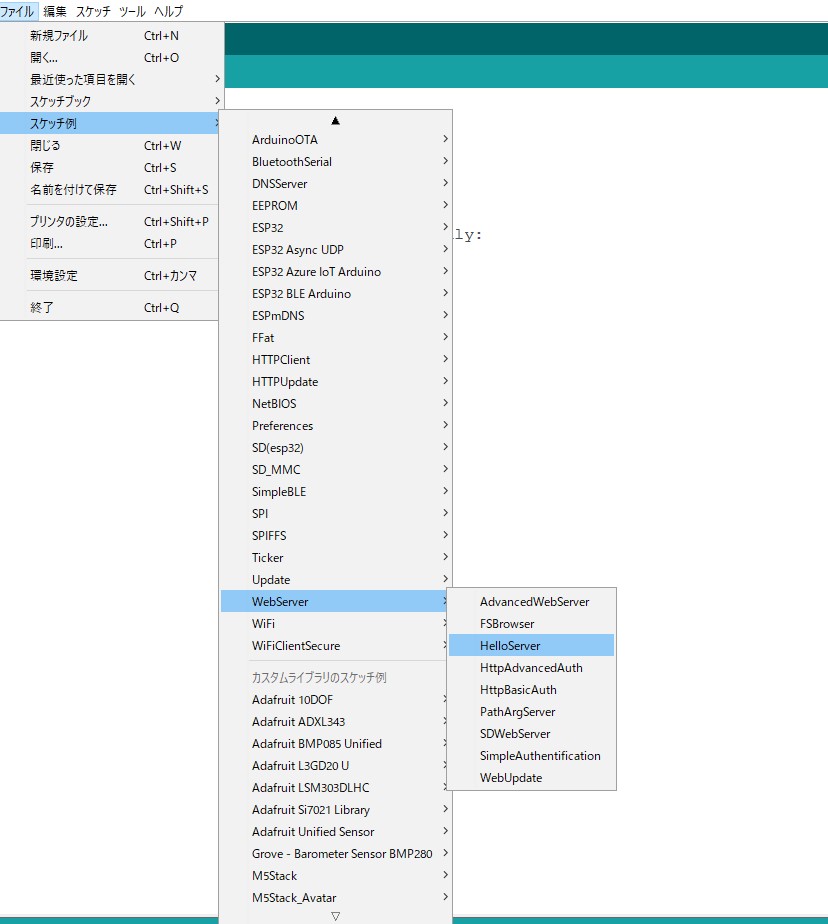Open NetBIOS examples
The height and width of the screenshot is (924, 828).
[x=335, y=404]
